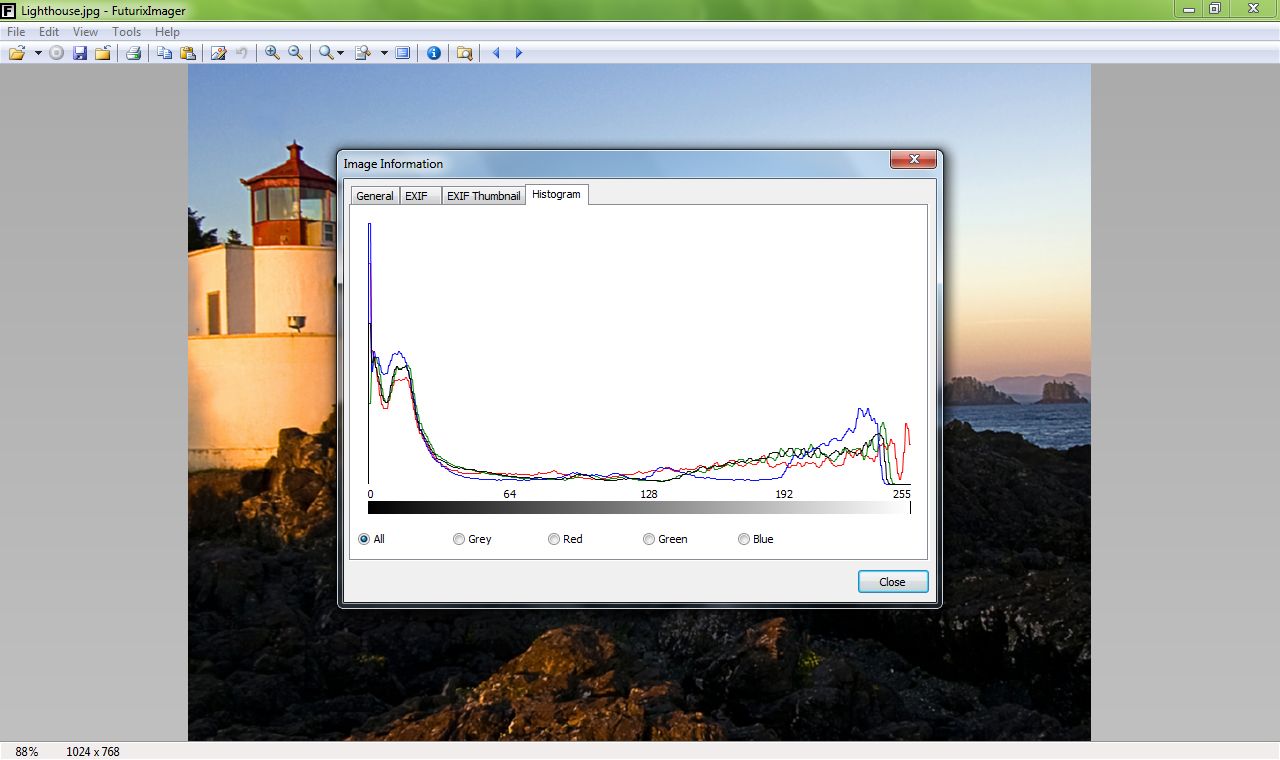Viewport: 1280px width, 760px height.
Task: Select the Histogram tab
Action: [556, 194]
